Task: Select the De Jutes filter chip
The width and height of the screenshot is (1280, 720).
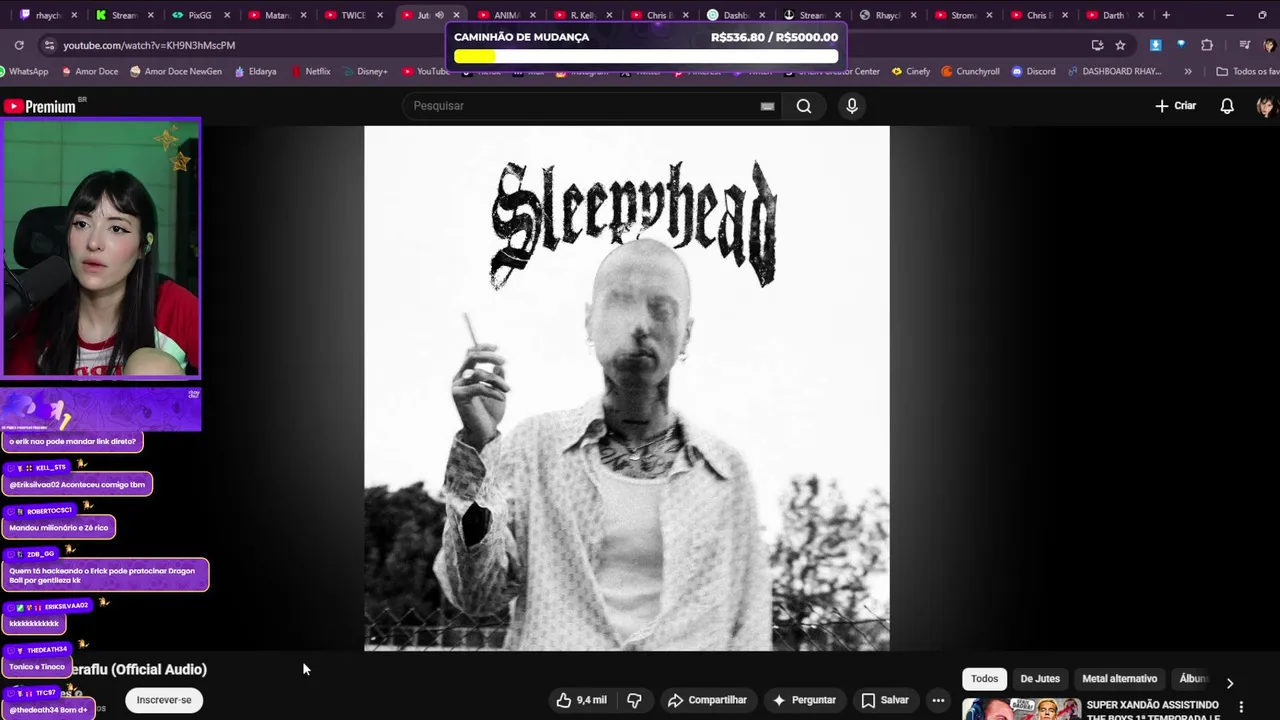Action: pos(1040,678)
